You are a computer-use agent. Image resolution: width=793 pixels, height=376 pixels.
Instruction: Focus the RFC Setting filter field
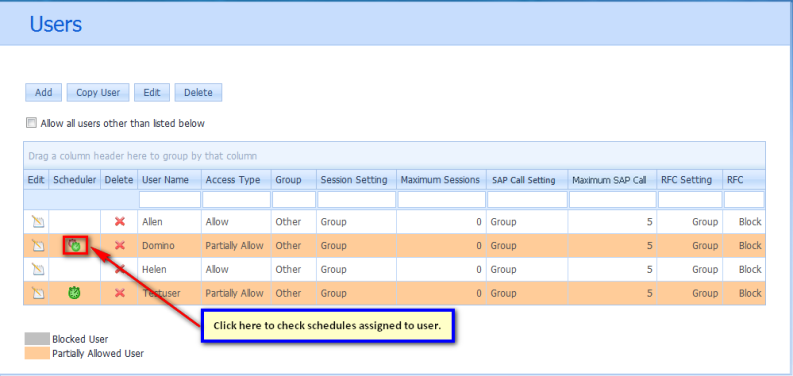pos(690,199)
